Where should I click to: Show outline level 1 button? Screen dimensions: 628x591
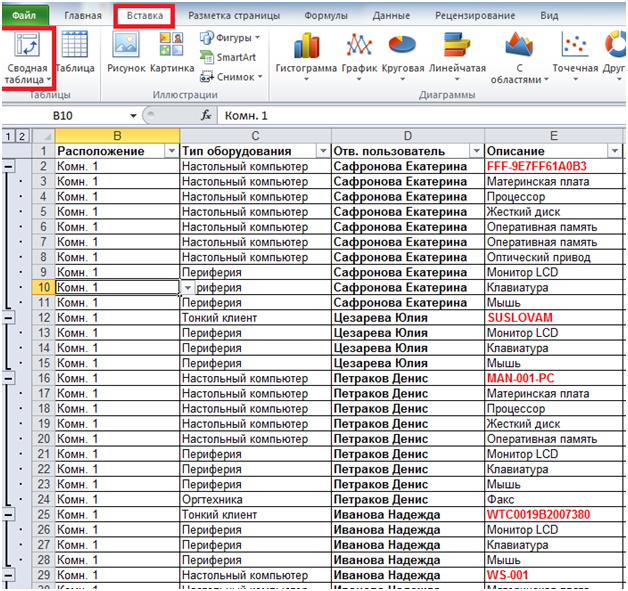pos(8,136)
